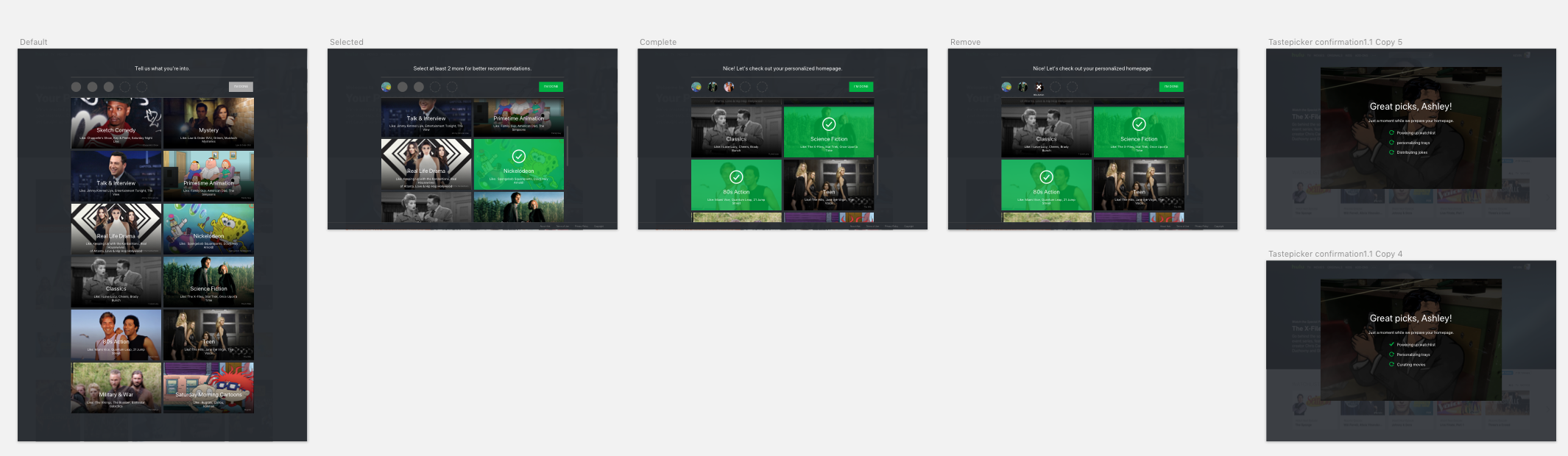
Task: Select the Default artboard title label
Action: [33, 42]
